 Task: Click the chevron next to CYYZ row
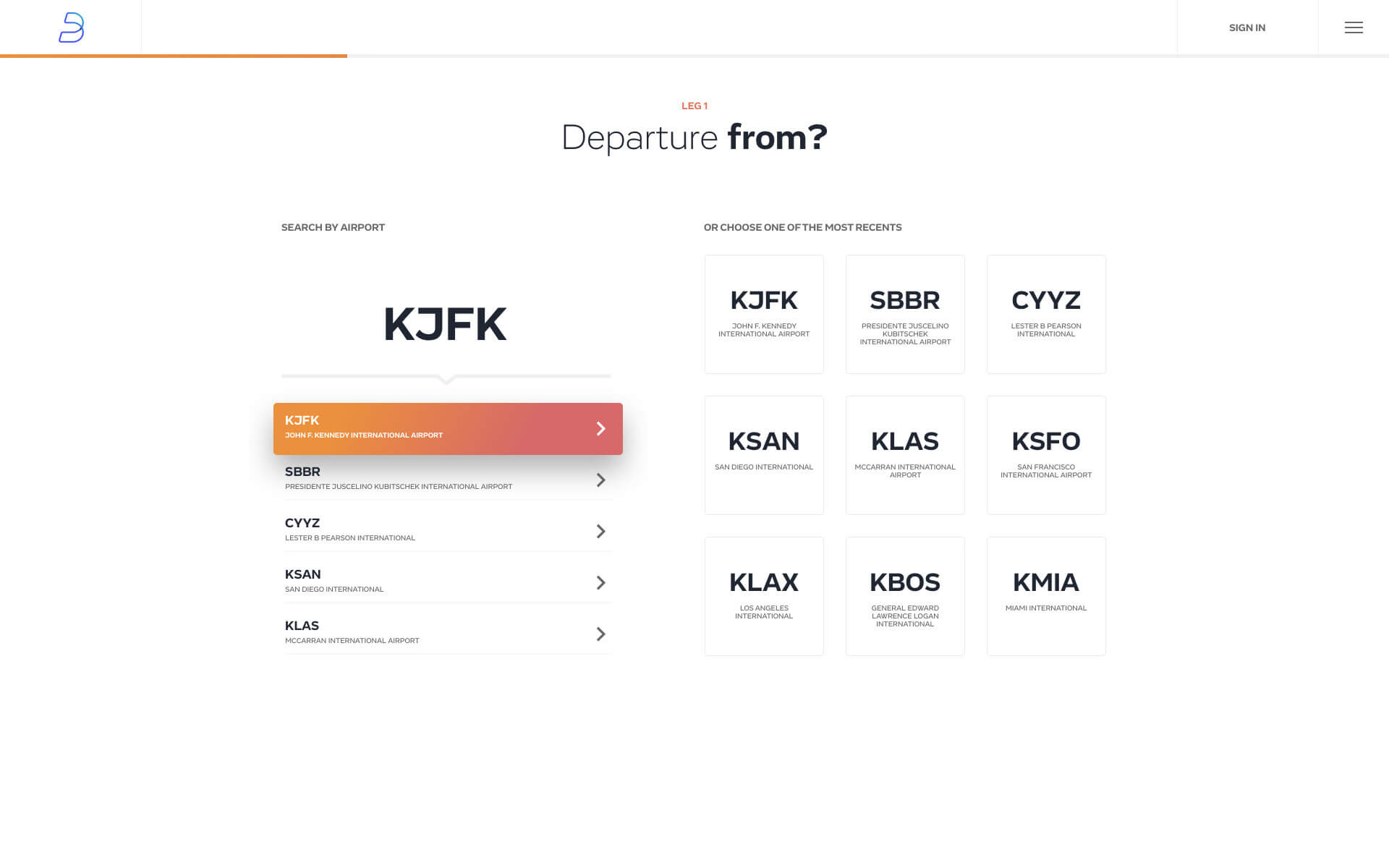pos(600,532)
